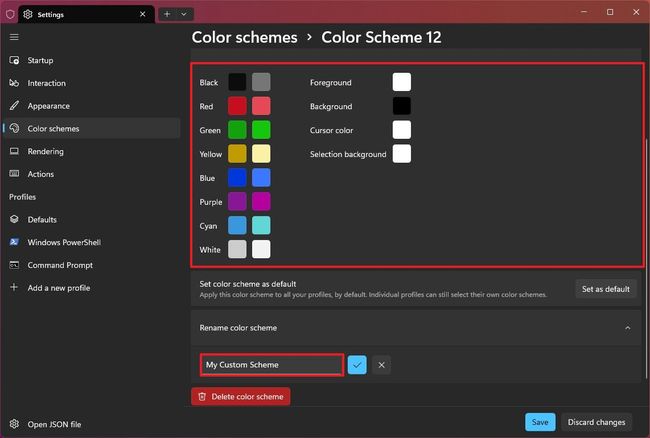The height and width of the screenshot is (438, 650).
Task: Add a new profile
Action: coord(91,288)
